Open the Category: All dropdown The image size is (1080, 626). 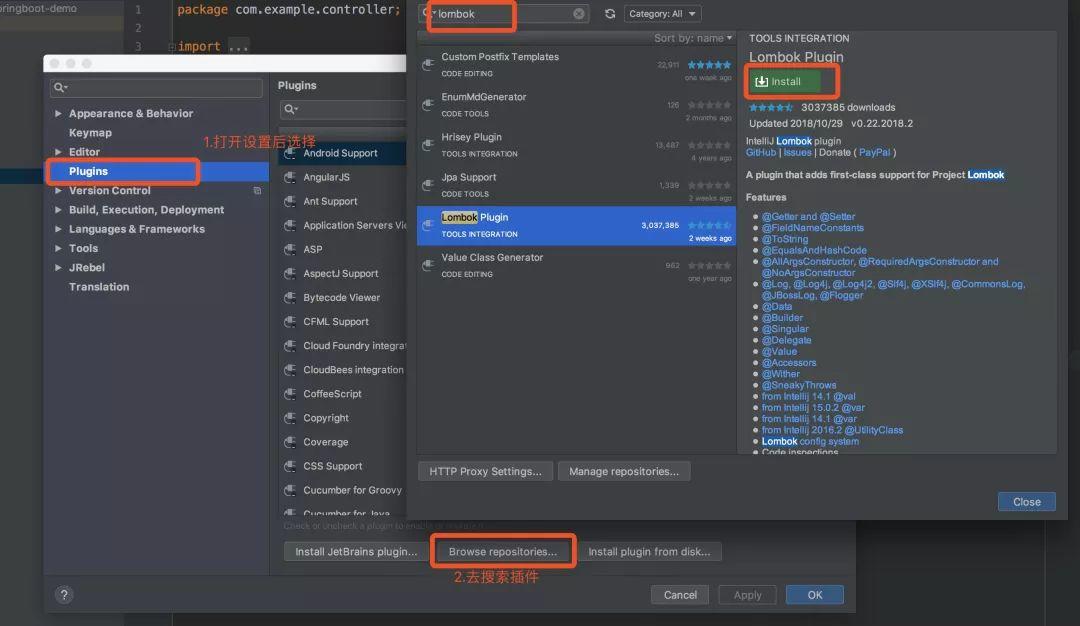click(662, 14)
